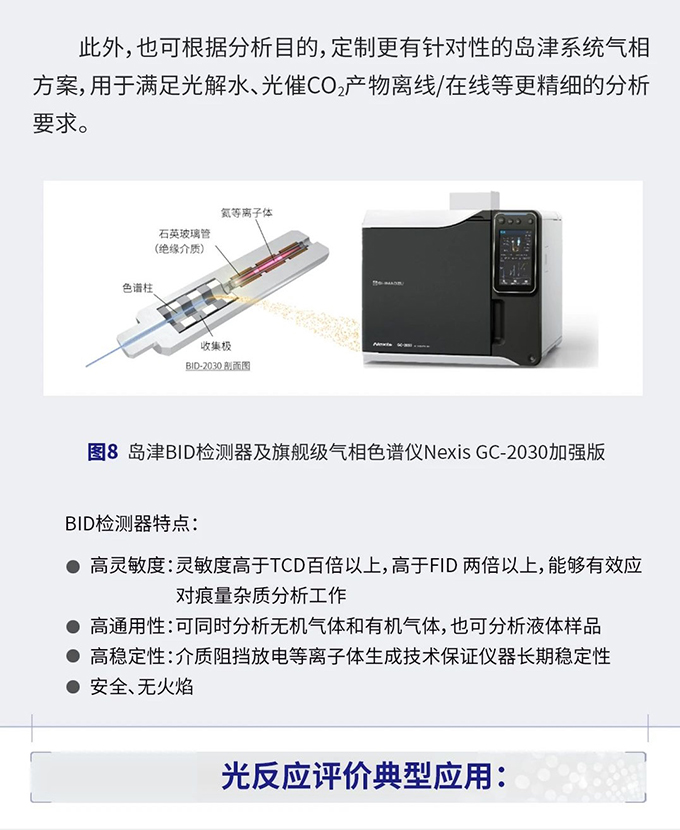This screenshot has width=680, height=830.
Task: Click the Shimadzu brand label on instrument
Action: 387,283
